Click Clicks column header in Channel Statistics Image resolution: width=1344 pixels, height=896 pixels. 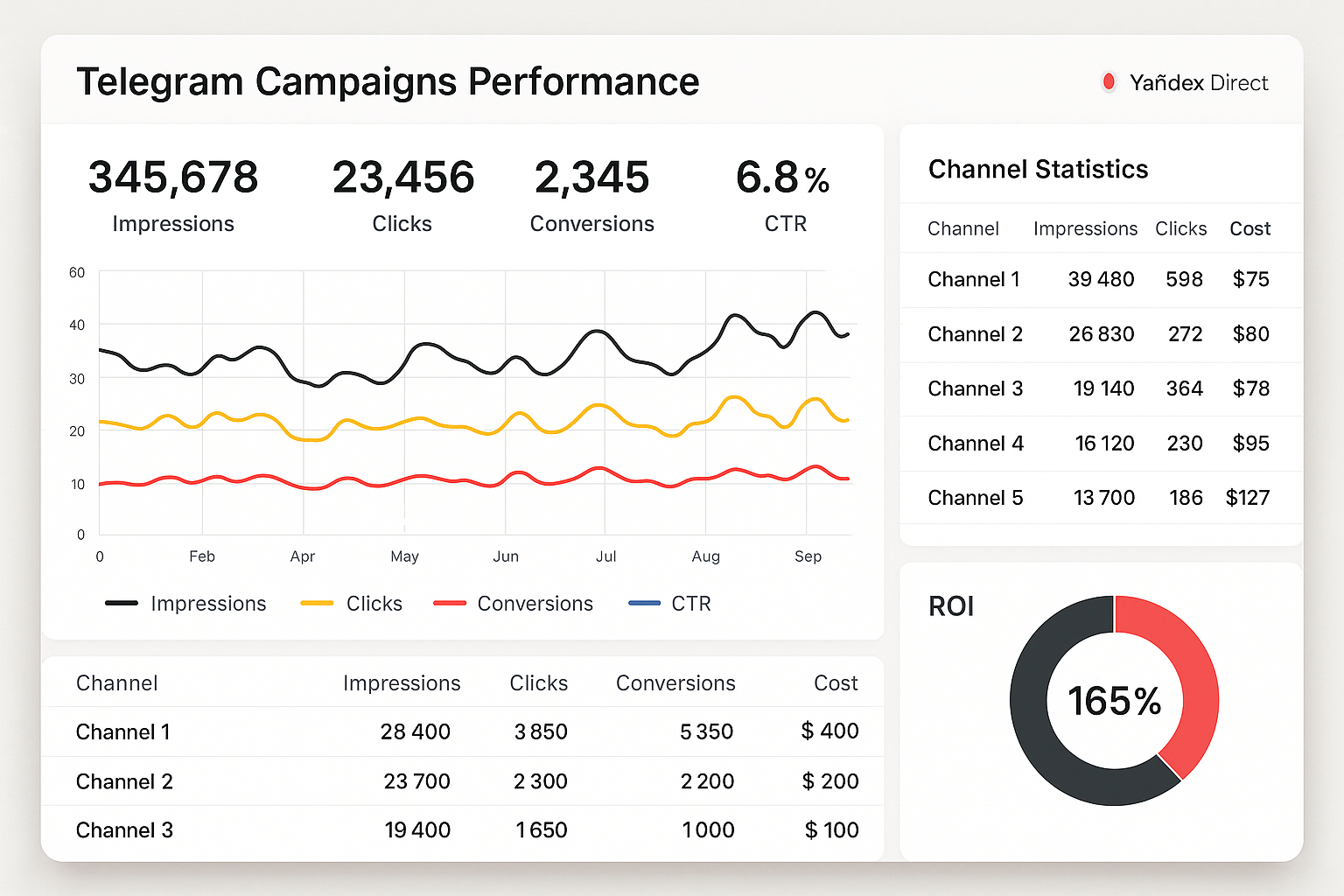coord(1180,228)
